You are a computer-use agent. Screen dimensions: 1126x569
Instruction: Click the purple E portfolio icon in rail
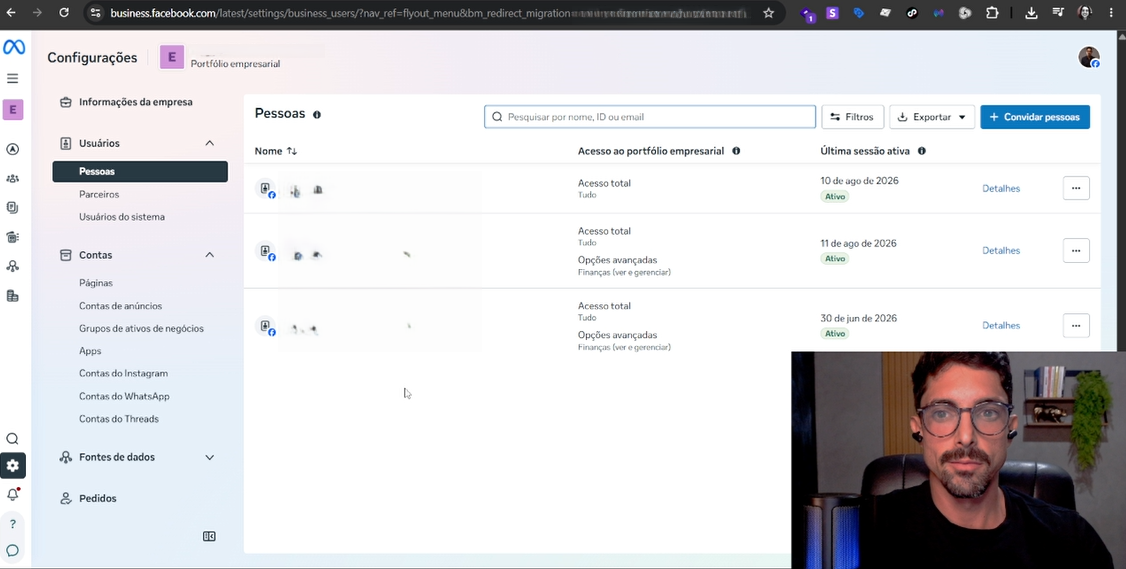(x=13, y=110)
